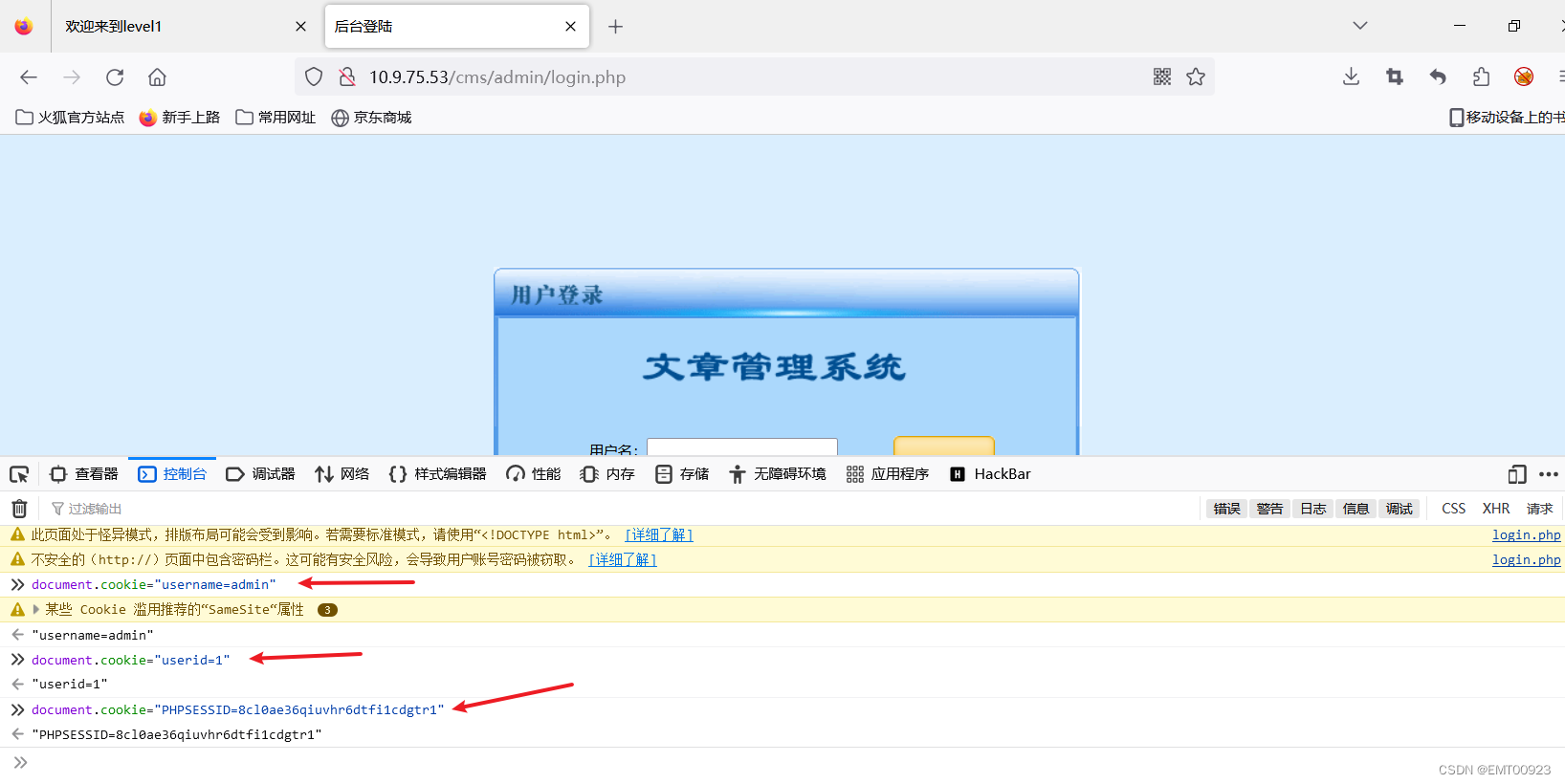
Task: Toggle the 调试 console filter
Action: 1399,509
